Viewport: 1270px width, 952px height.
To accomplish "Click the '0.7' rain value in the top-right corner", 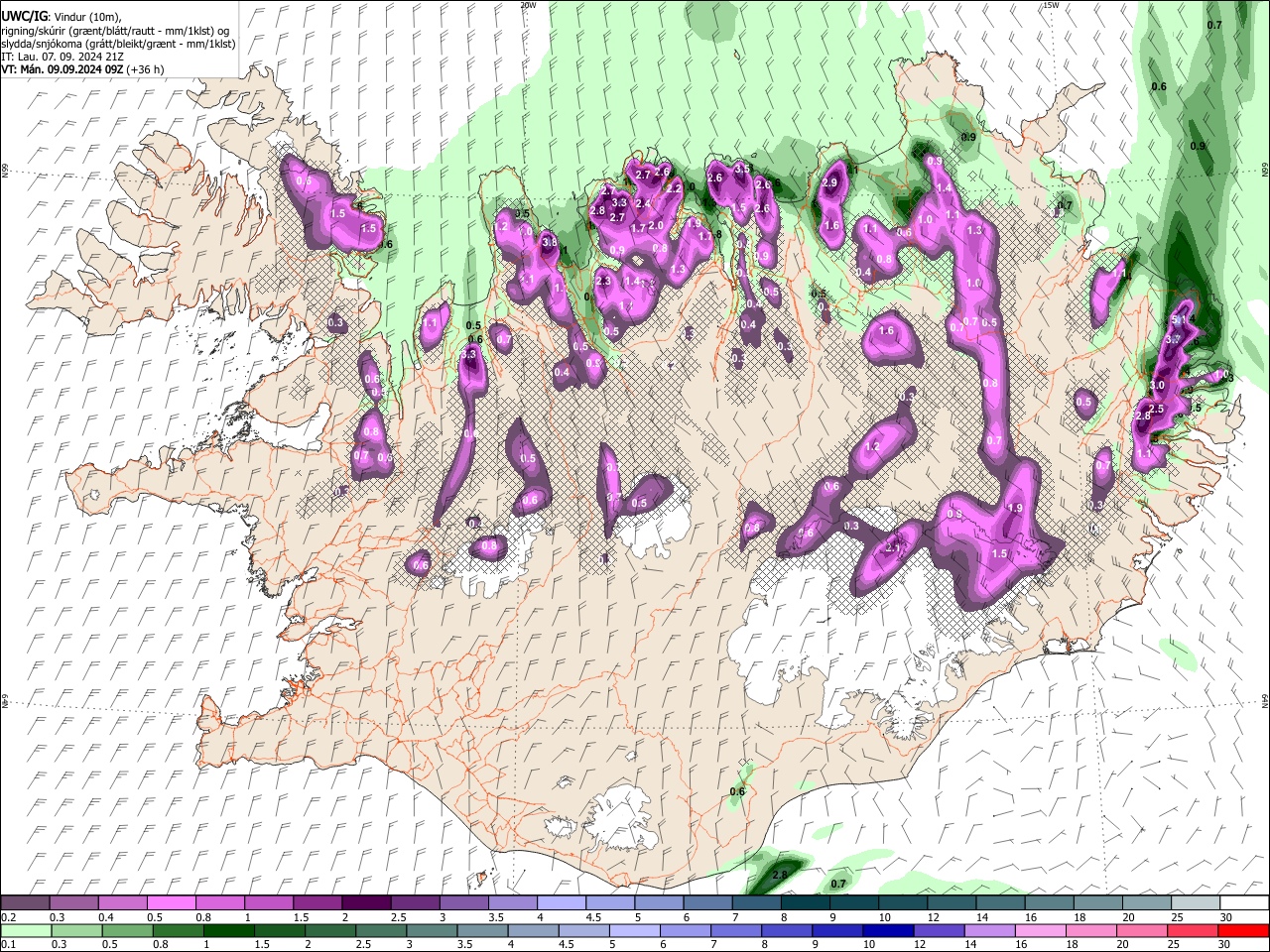I will (1214, 25).
